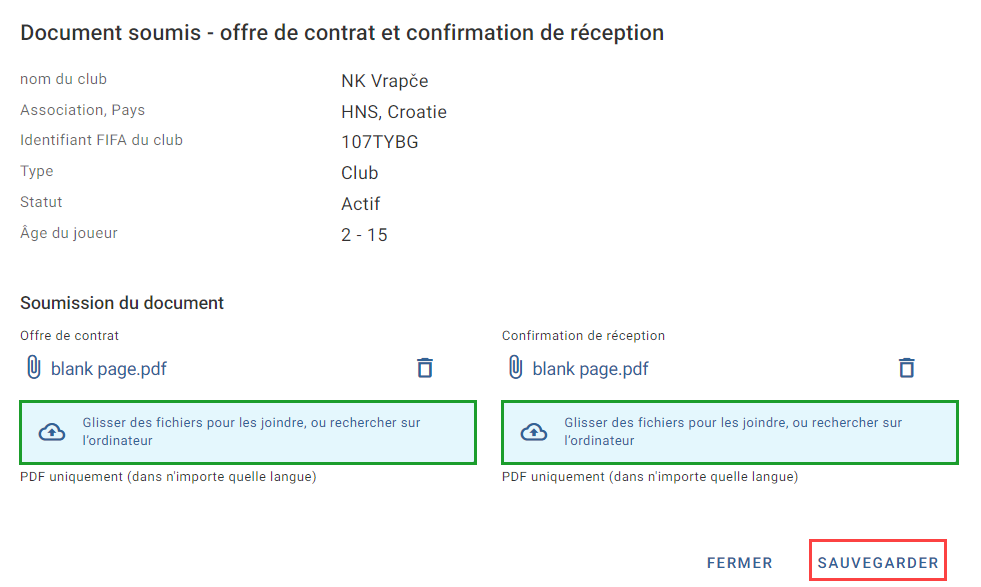
Task: Save the document with SAUVEGARDER
Action: [878, 562]
